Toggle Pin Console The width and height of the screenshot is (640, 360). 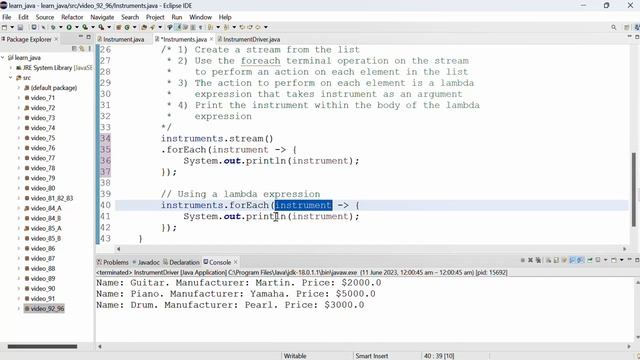590,260
